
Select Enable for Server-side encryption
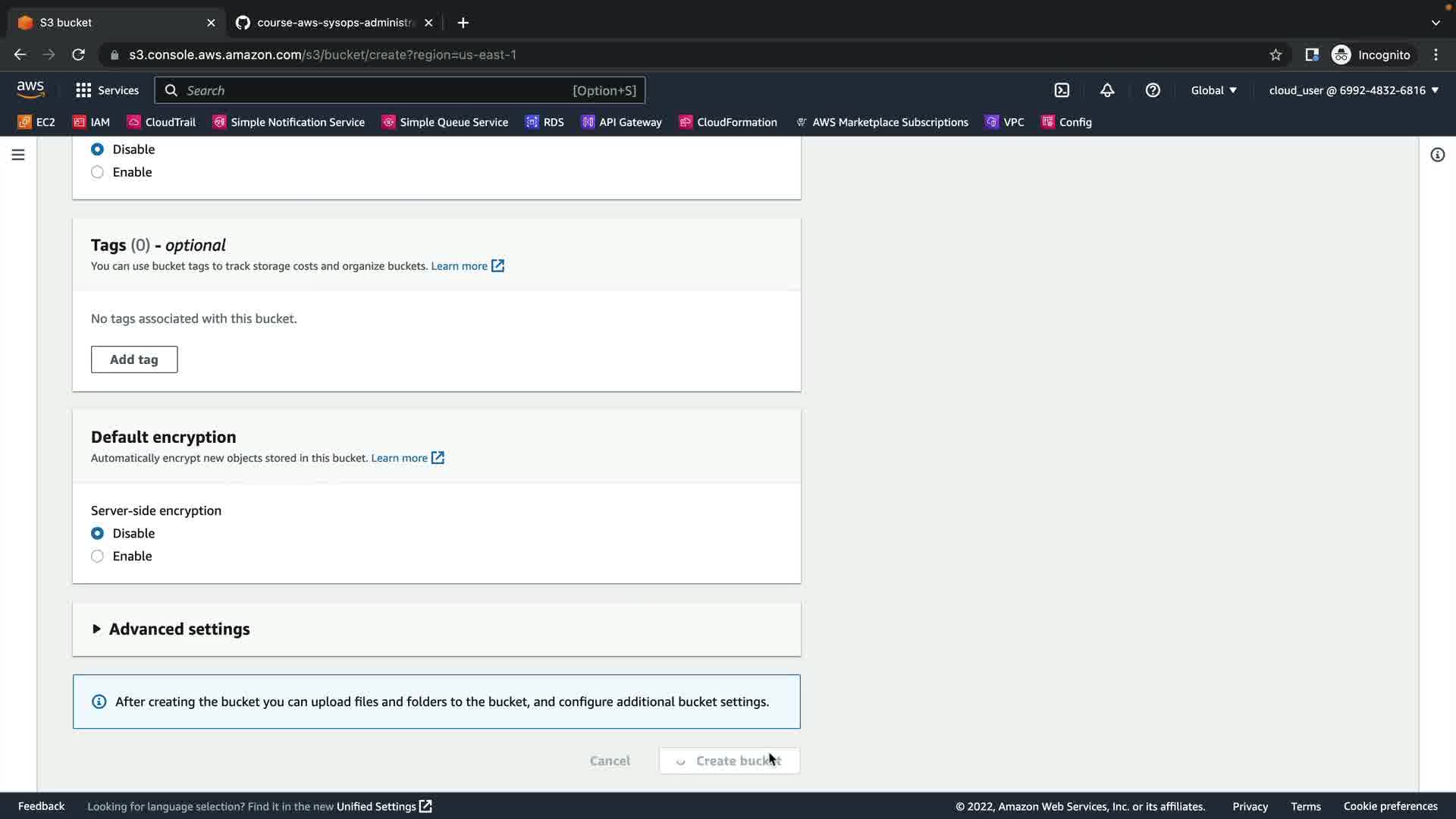[97, 557]
